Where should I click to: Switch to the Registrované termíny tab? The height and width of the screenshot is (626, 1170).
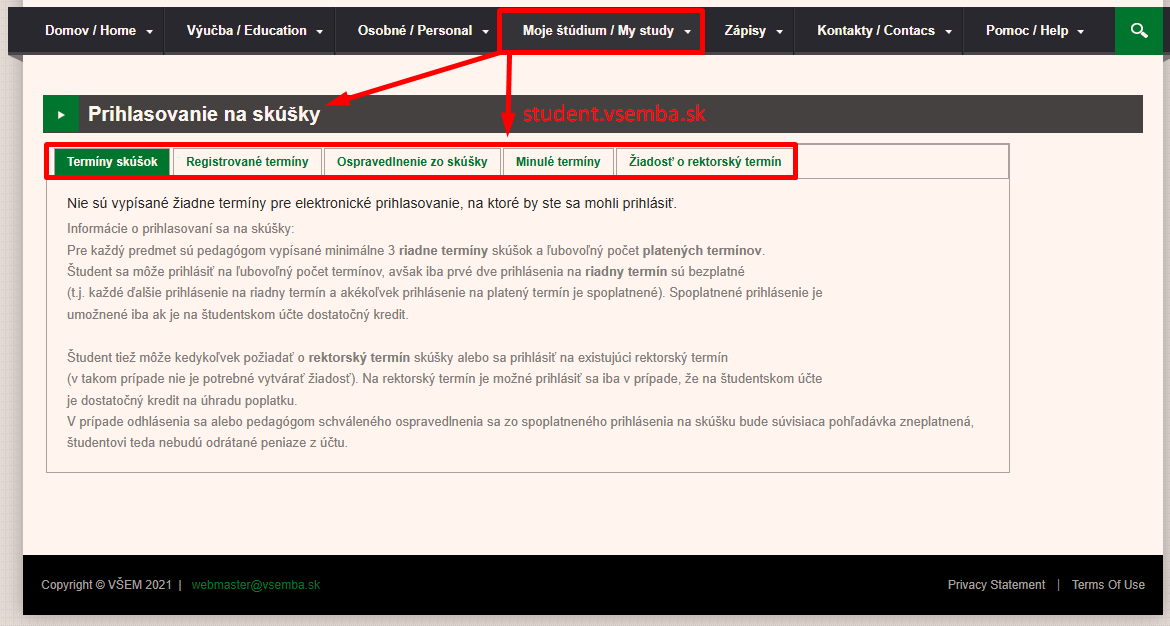[247, 162]
